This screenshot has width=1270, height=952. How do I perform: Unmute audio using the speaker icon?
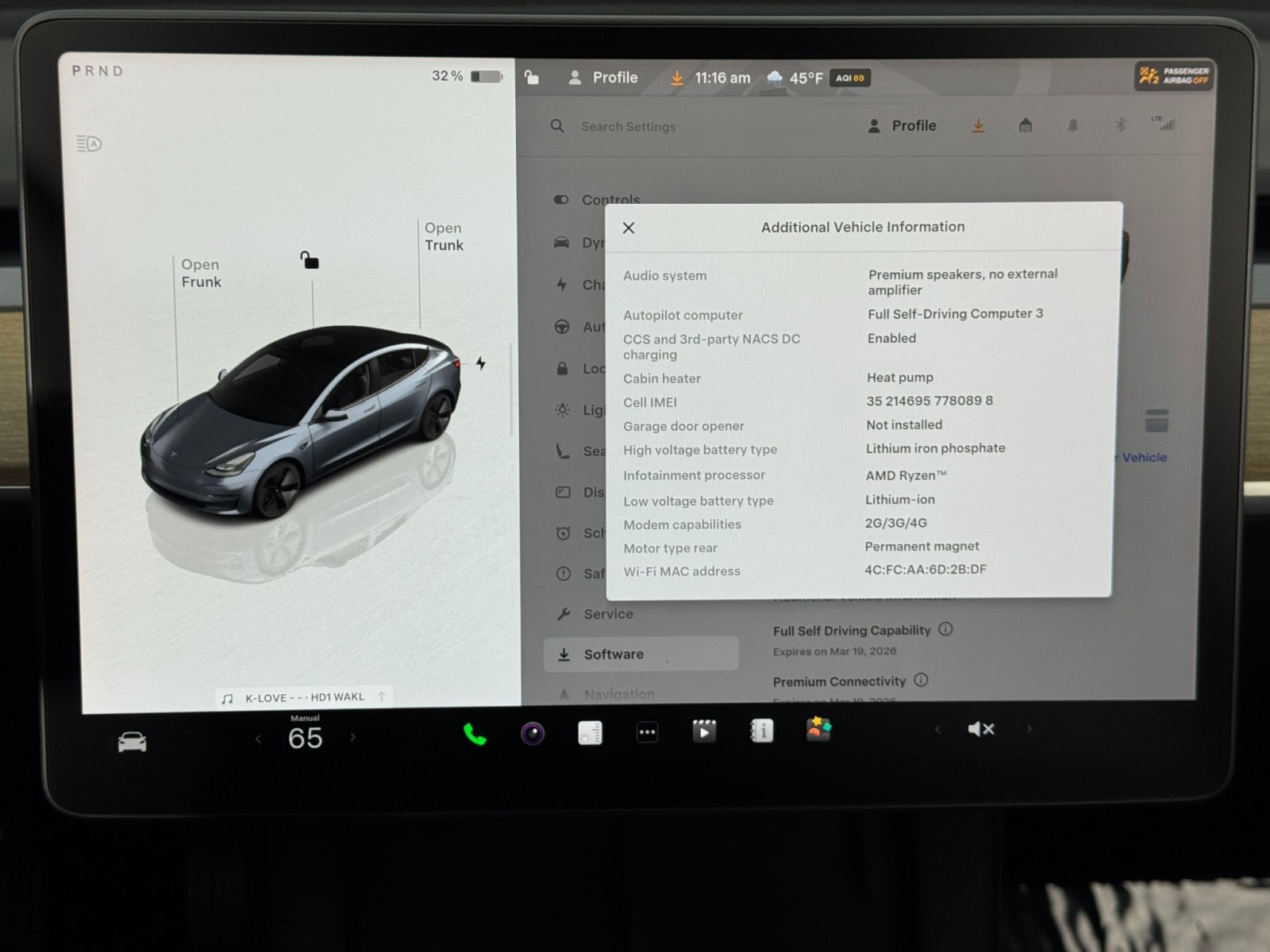point(981,729)
